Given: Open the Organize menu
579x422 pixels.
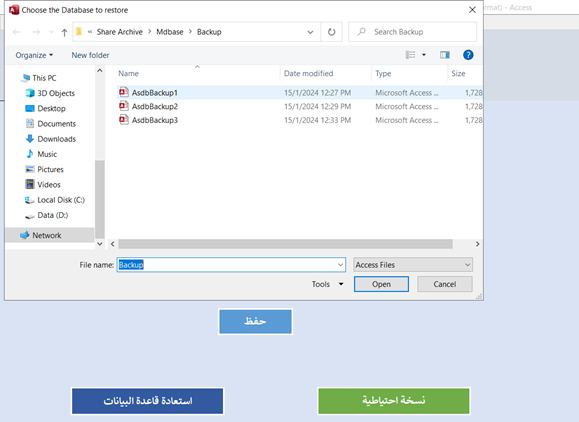Looking at the screenshot, I should (x=34, y=55).
